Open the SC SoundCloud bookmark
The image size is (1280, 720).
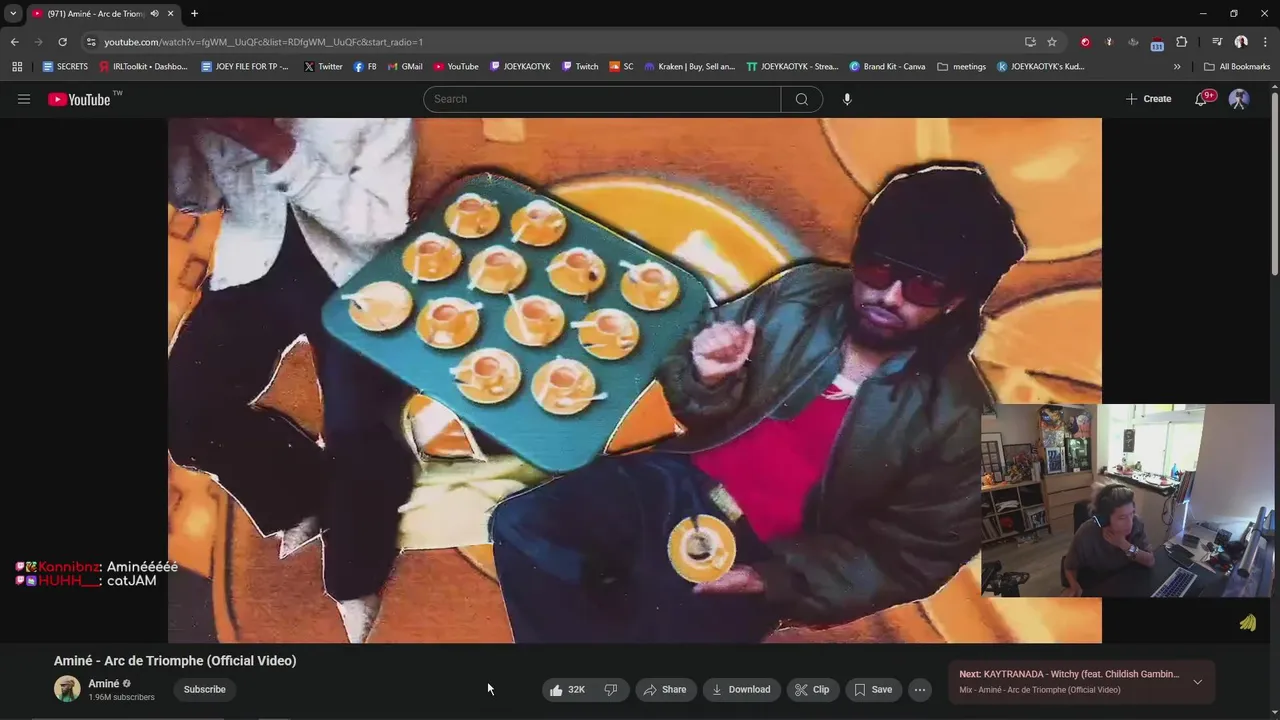click(621, 67)
